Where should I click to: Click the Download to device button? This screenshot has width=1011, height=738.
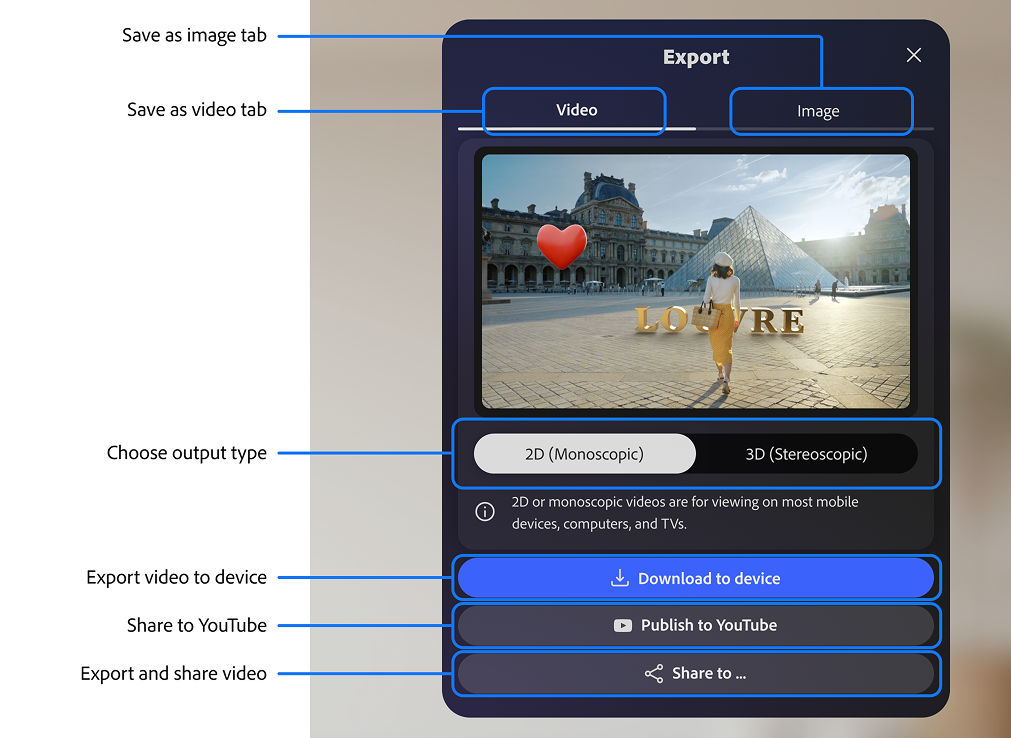tap(696, 578)
